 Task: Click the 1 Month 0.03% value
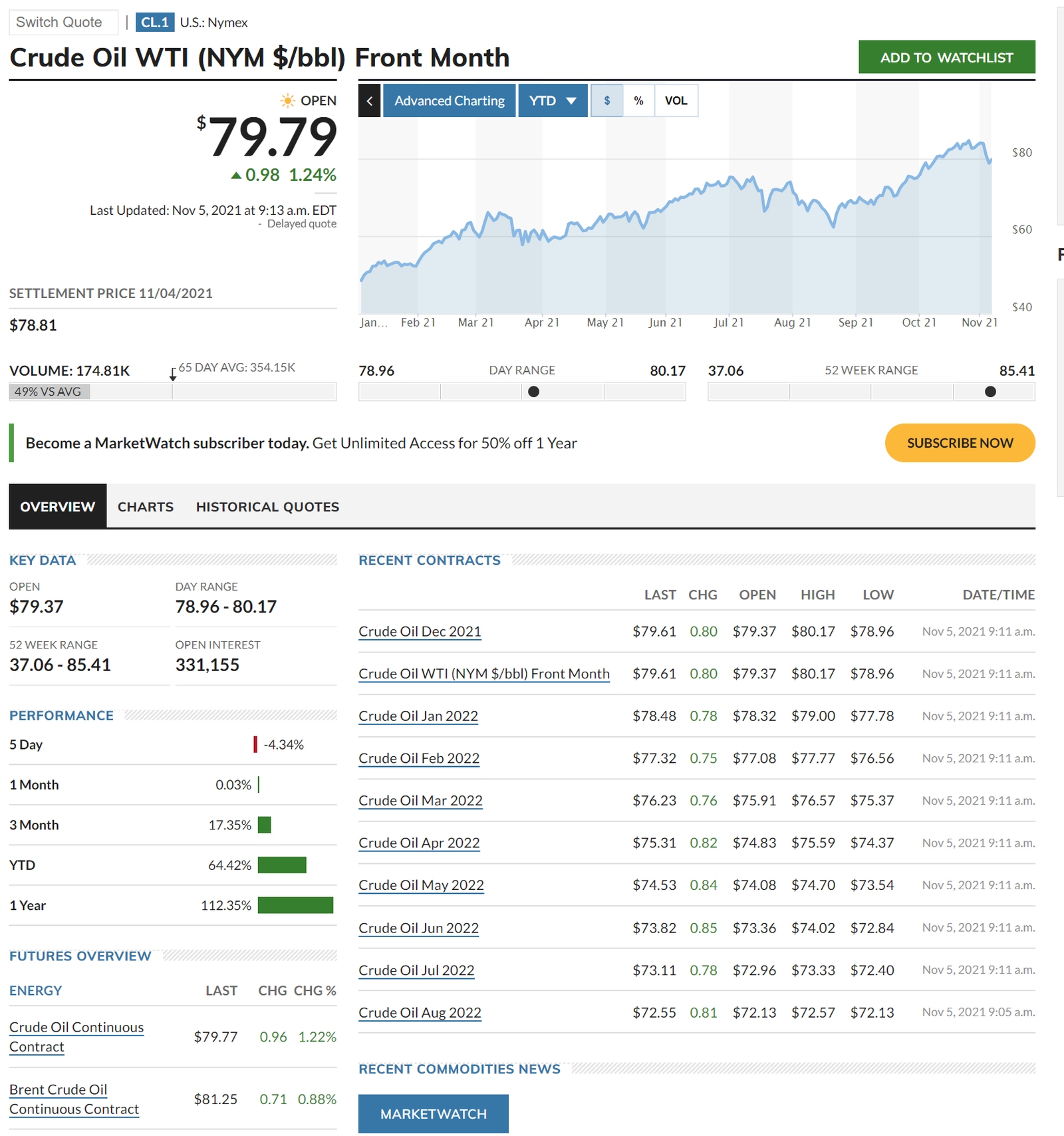point(233,785)
